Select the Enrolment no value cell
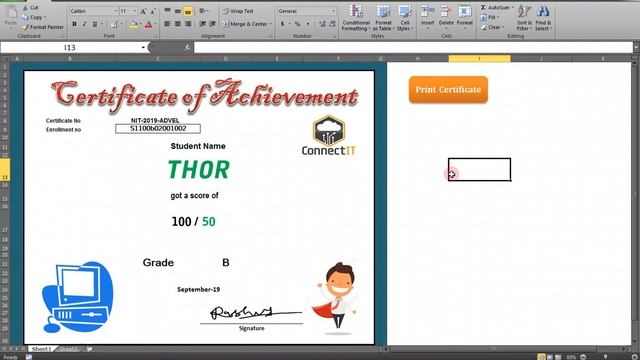640x360 pixels. 158,129
